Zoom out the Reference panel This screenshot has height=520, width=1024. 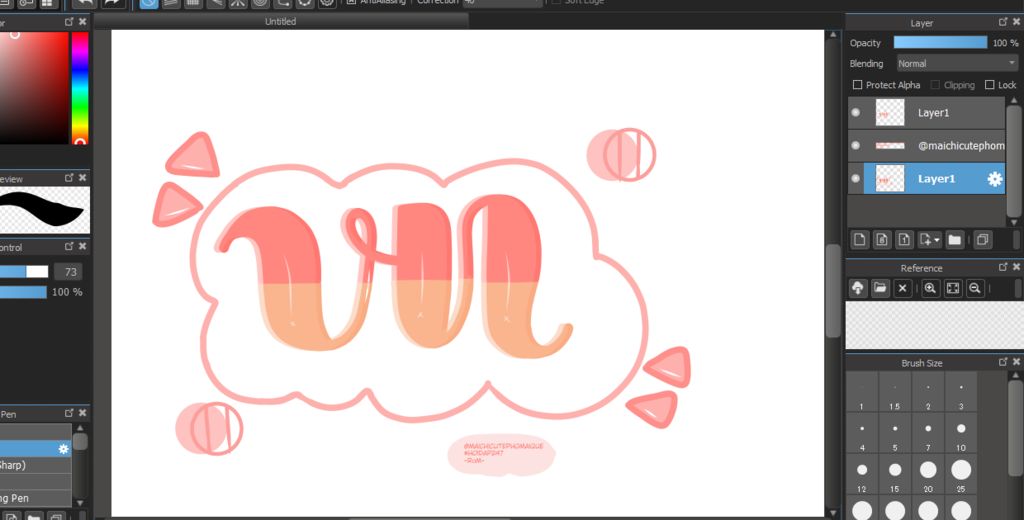pos(975,288)
